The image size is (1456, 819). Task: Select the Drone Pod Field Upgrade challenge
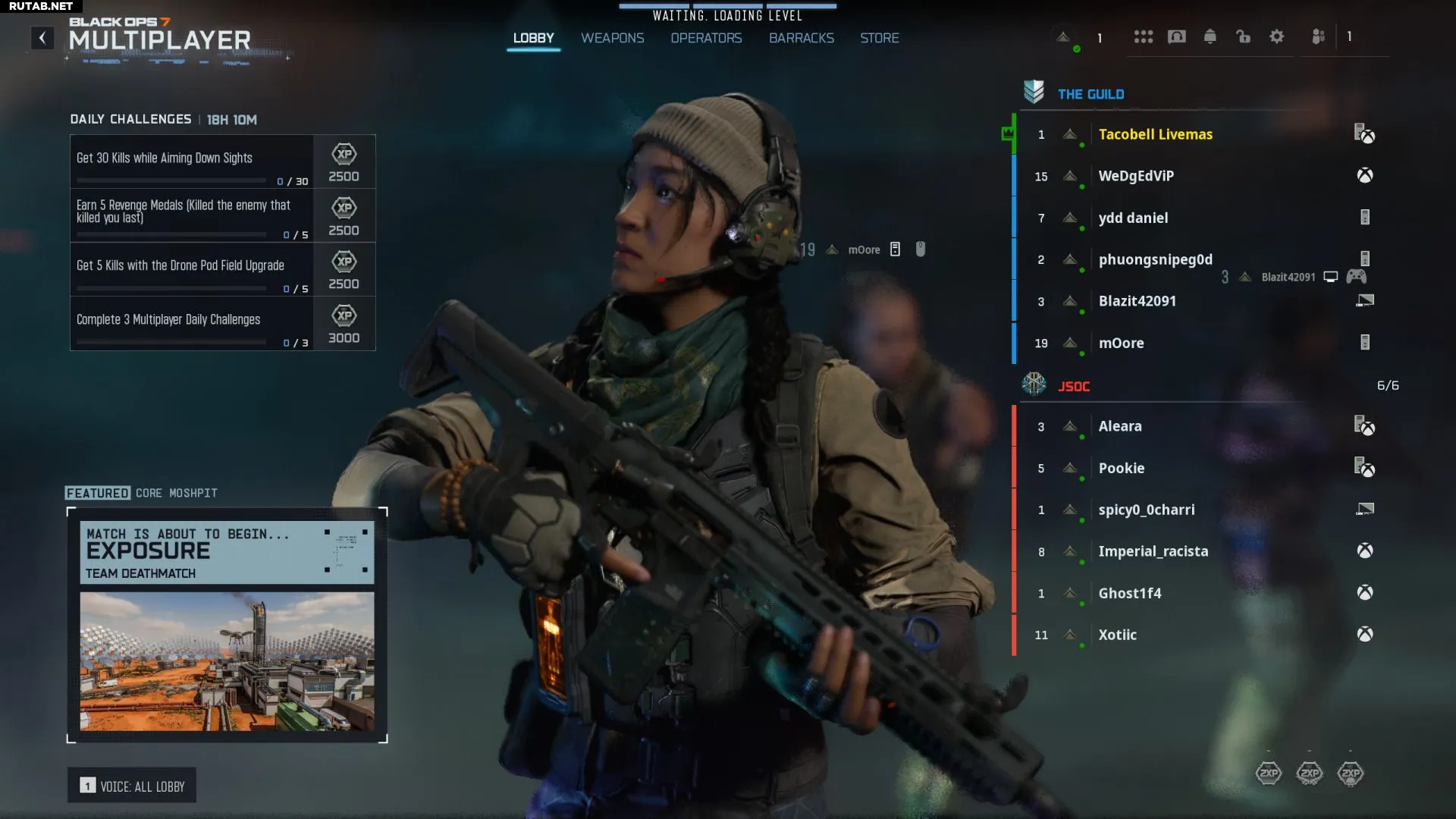pyautogui.click(x=192, y=269)
